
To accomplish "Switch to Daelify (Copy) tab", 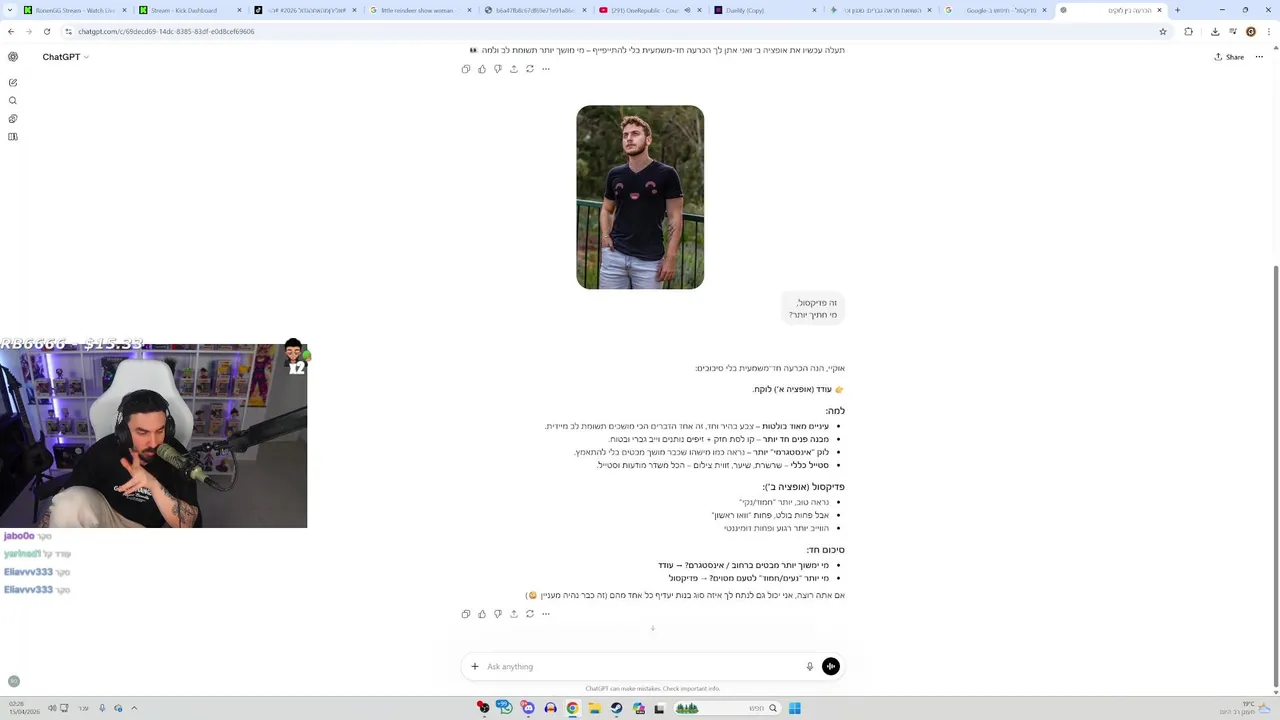I will pos(766,10).
